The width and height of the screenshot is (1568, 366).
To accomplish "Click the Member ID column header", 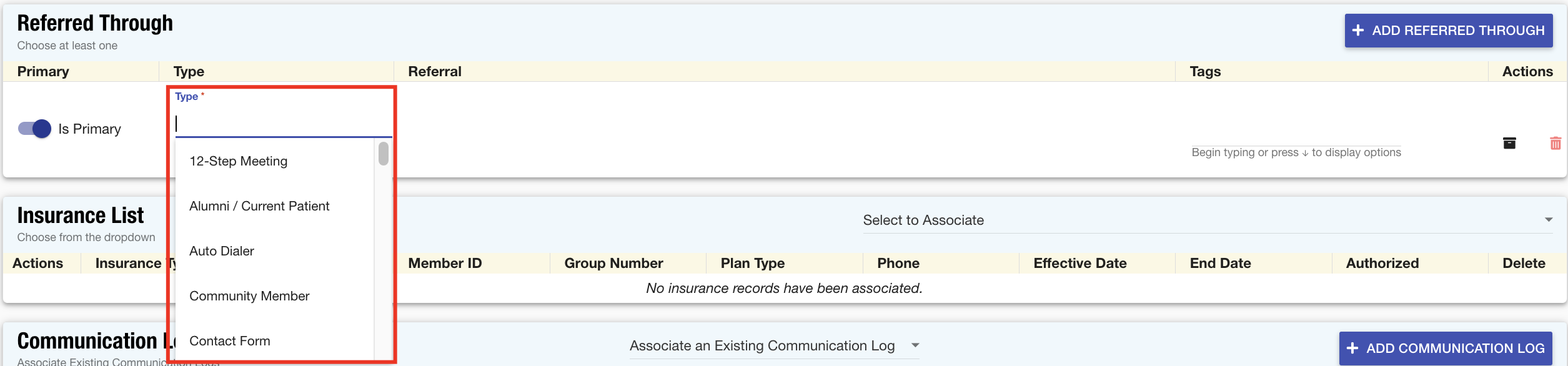I will pyautogui.click(x=445, y=263).
